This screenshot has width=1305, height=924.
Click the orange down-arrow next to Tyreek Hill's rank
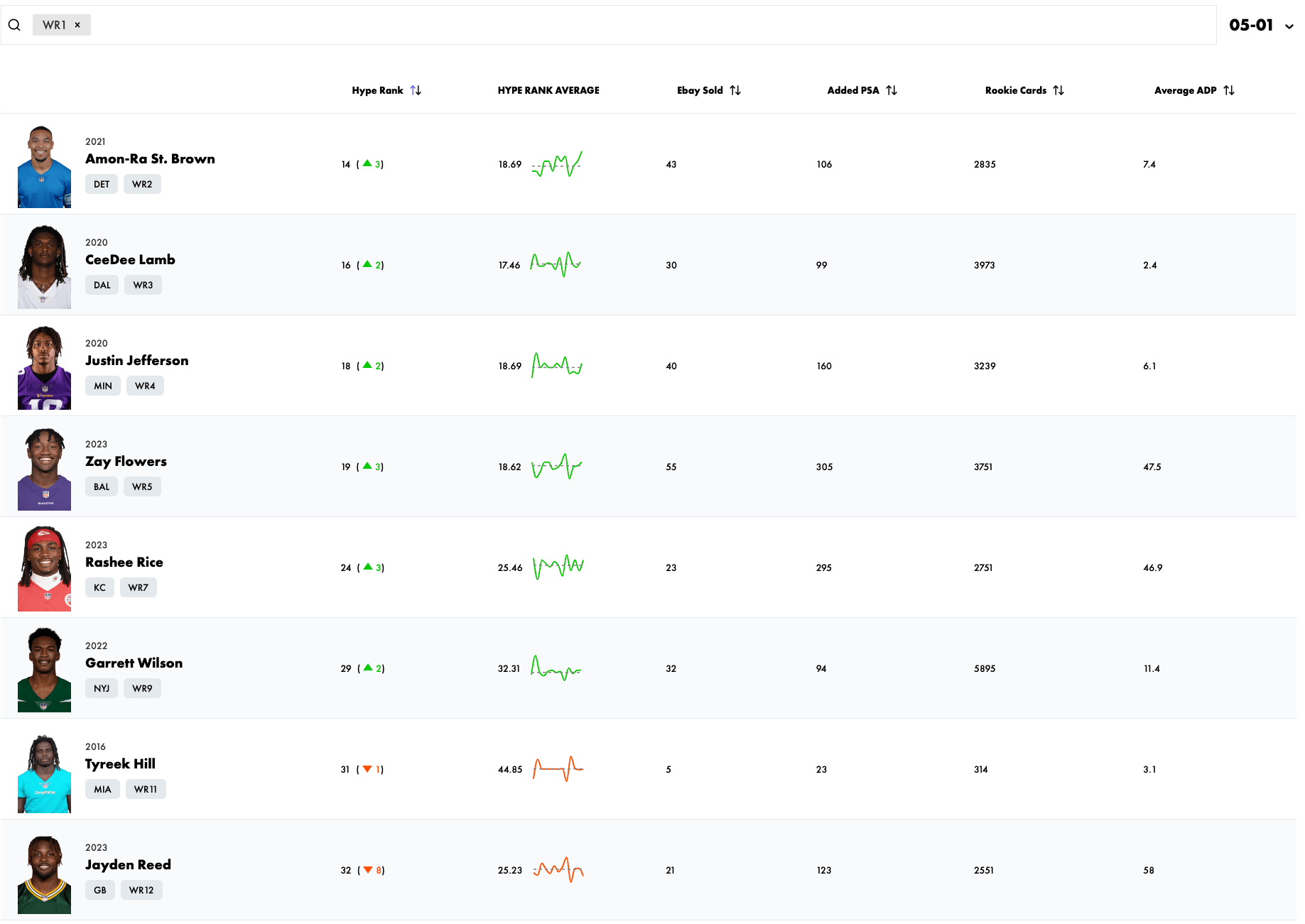tap(368, 768)
